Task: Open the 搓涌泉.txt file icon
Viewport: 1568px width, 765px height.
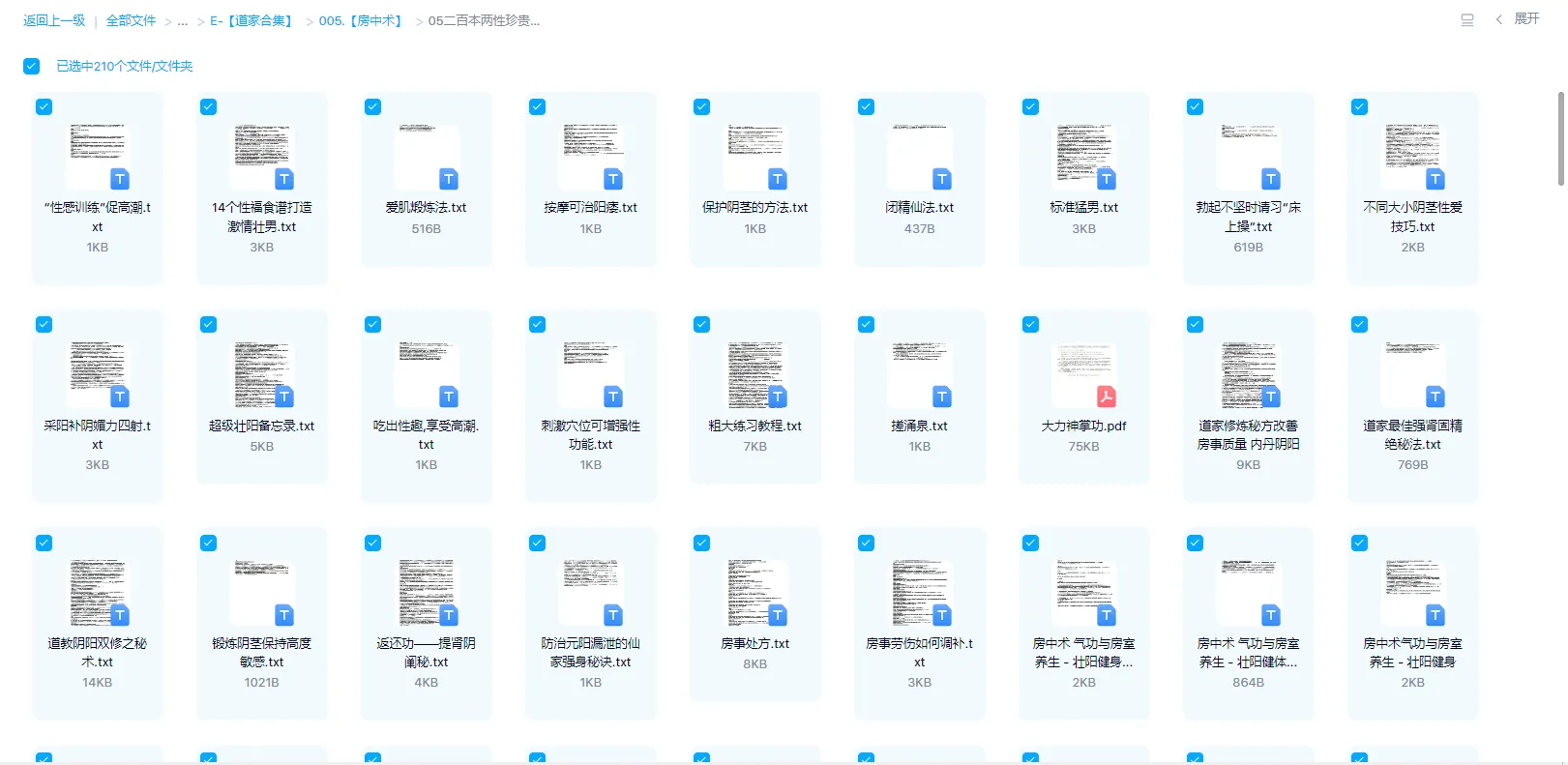Action: (919, 375)
